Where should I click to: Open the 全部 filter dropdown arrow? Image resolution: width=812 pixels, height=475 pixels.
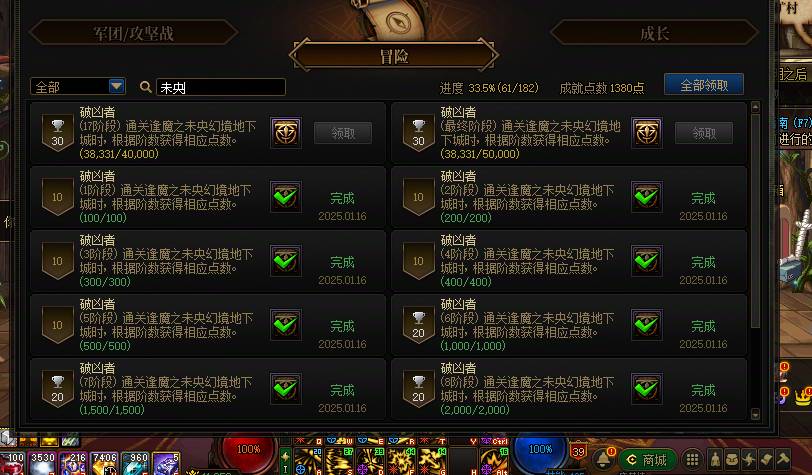117,86
